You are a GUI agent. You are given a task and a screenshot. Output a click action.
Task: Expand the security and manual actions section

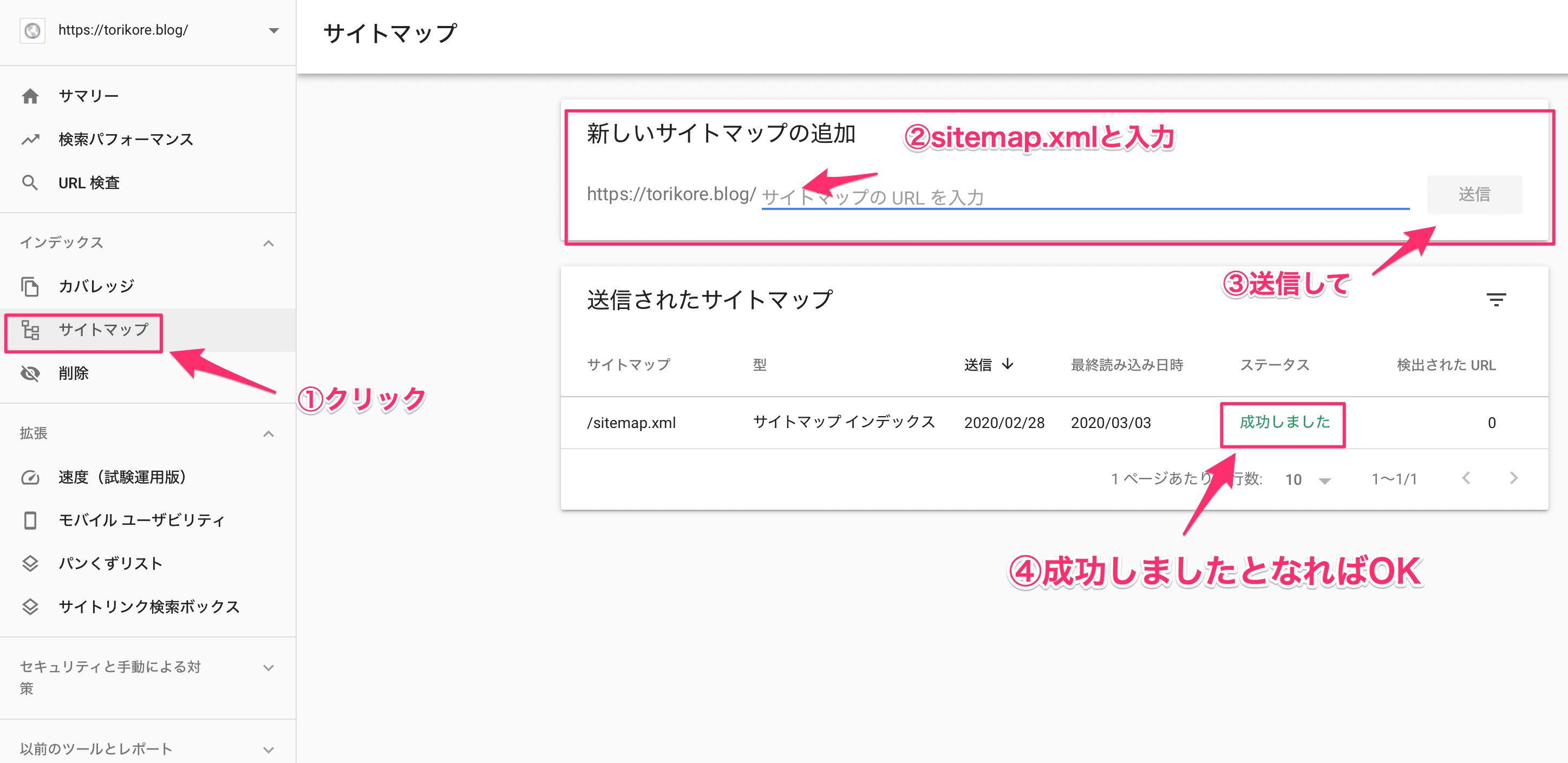[269, 668]
